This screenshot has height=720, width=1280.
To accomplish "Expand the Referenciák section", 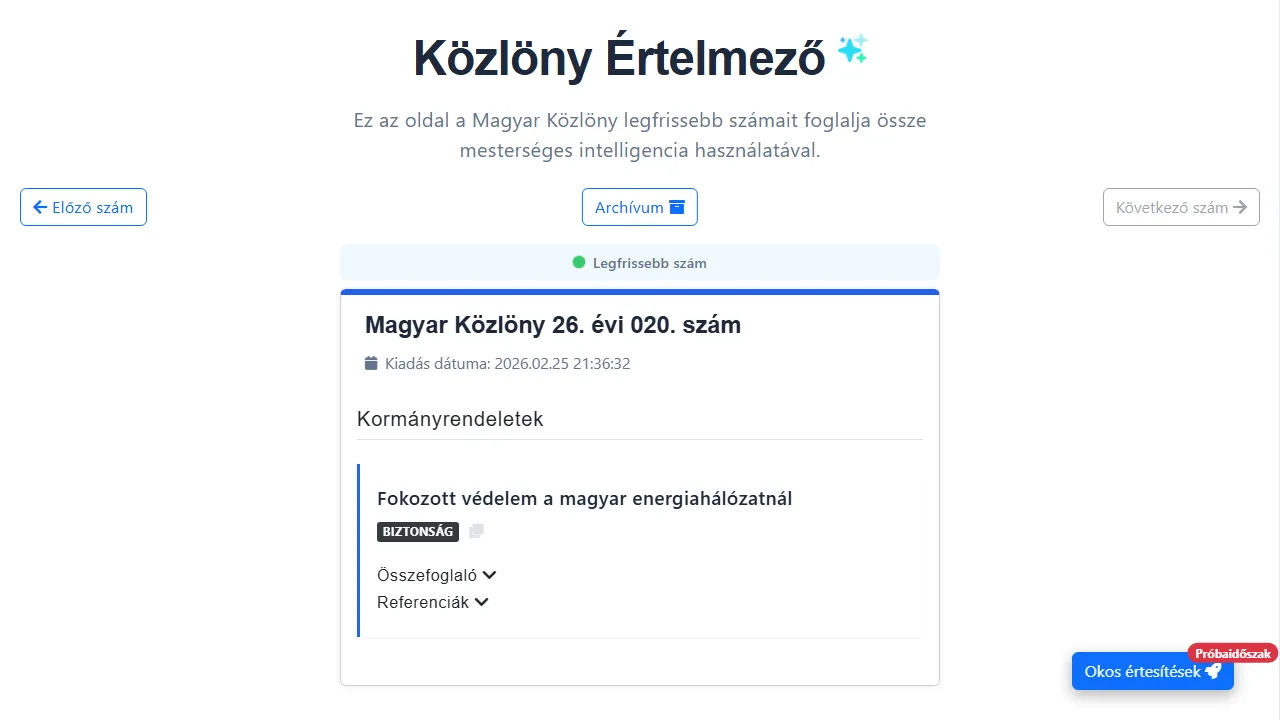I will tap(433, 602).
